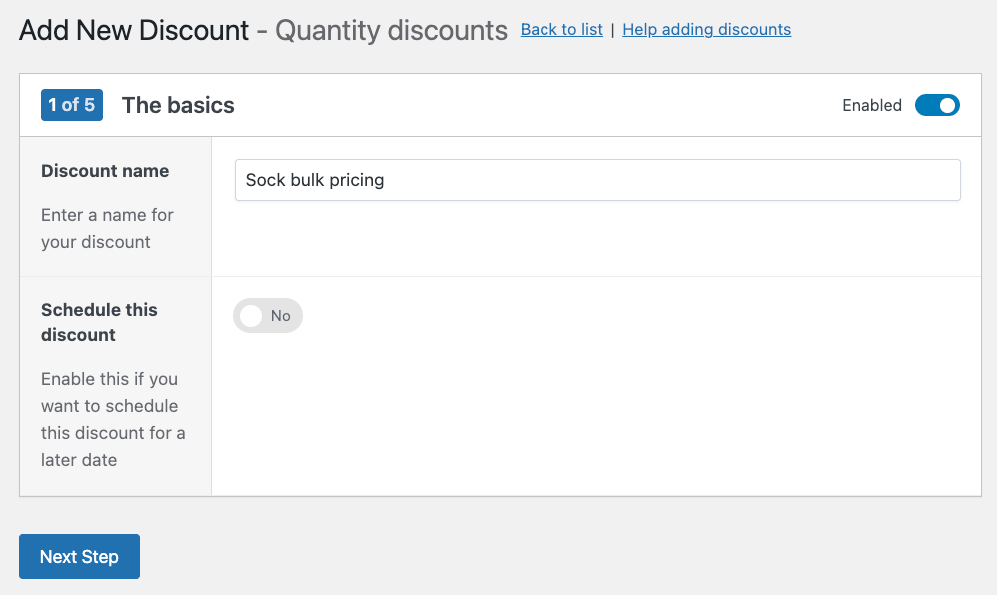Click the "1 of 5" step badge
997x595 pixels.
pyautogui.click(x=71, y=105)
